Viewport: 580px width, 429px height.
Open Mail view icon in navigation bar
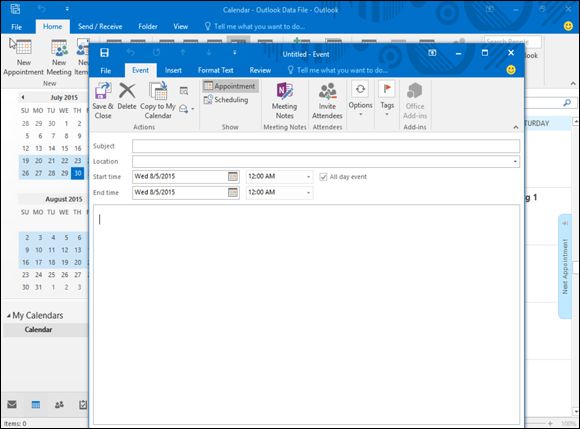point(12,404)
